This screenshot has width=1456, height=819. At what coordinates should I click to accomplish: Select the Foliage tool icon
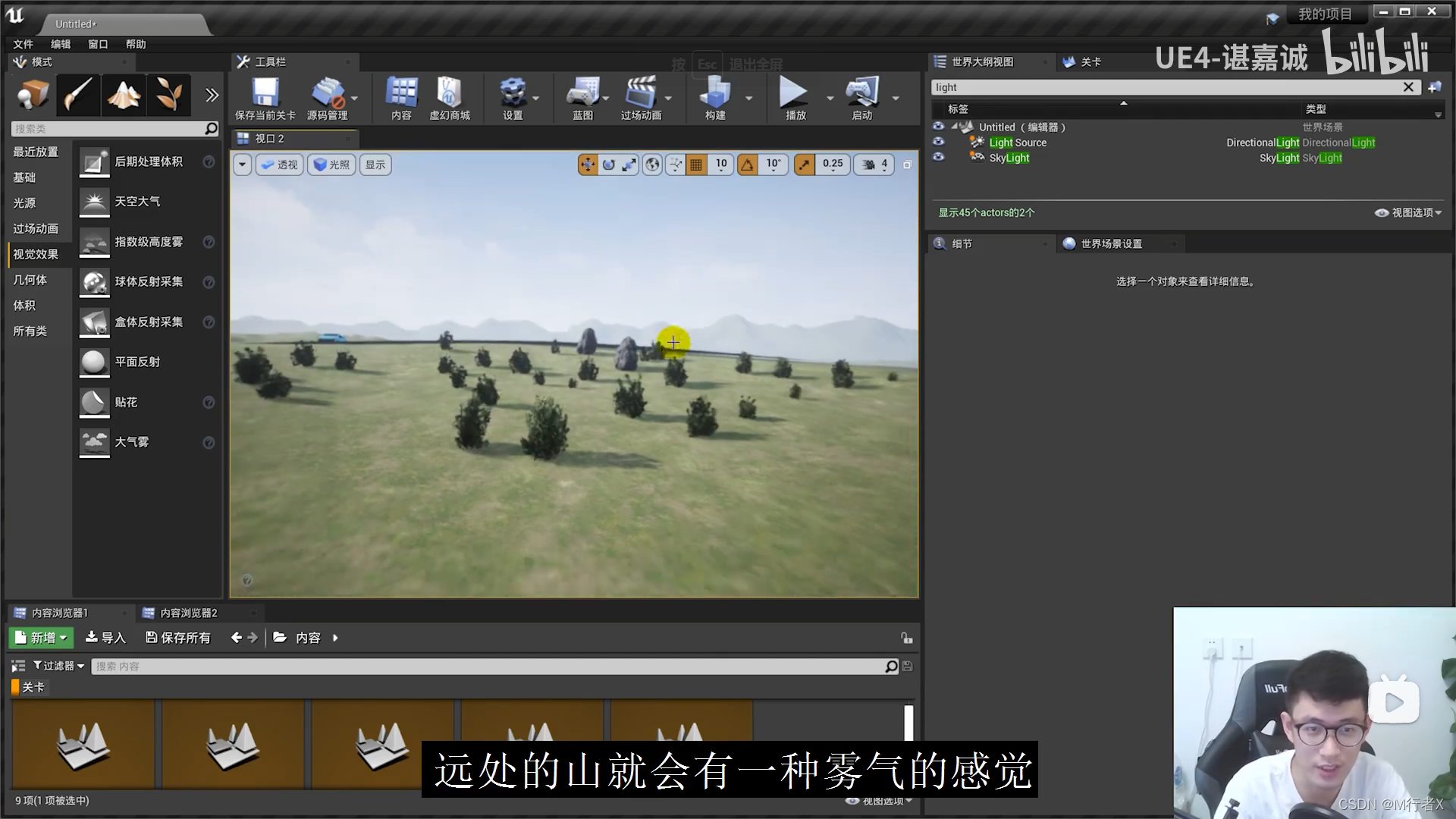click(169, 94)
